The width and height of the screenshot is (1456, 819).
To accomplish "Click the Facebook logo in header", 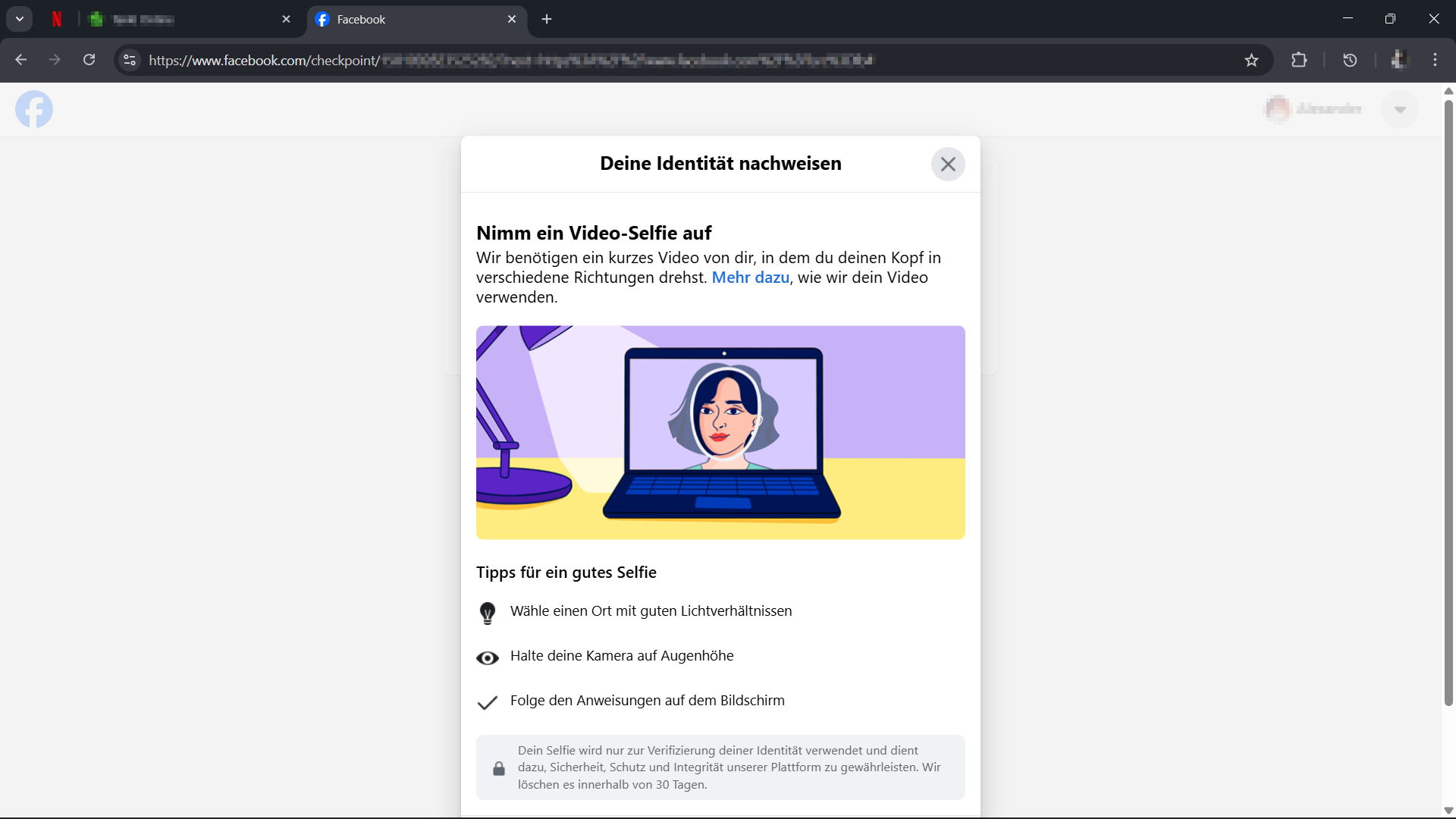I will click(x=34, y=109).
